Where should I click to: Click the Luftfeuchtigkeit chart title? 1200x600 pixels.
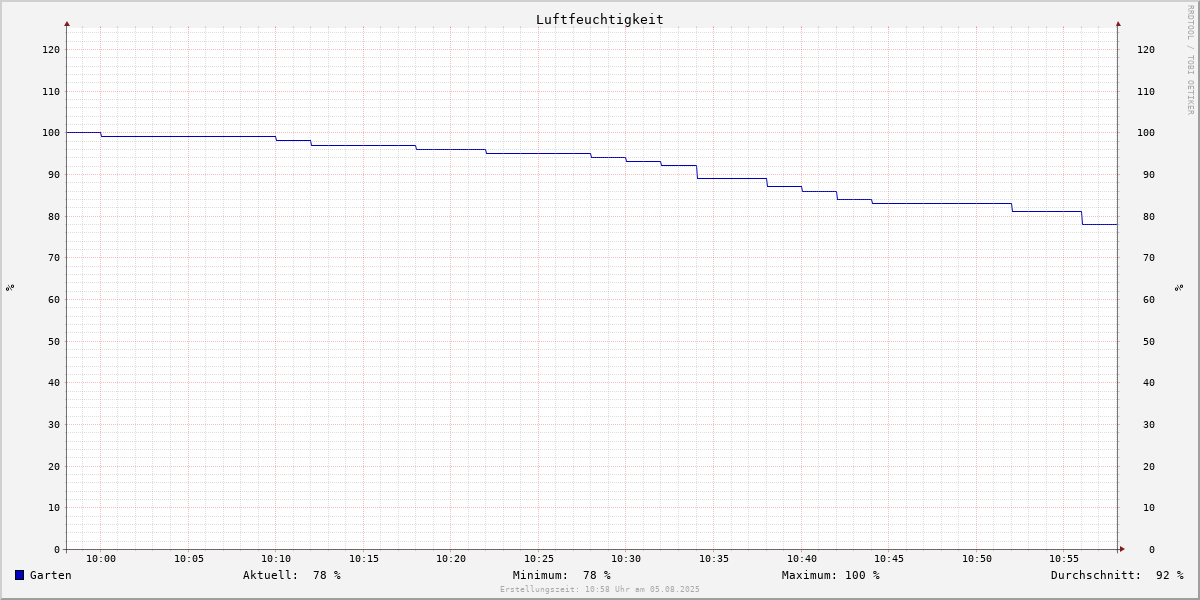point(599,19)
